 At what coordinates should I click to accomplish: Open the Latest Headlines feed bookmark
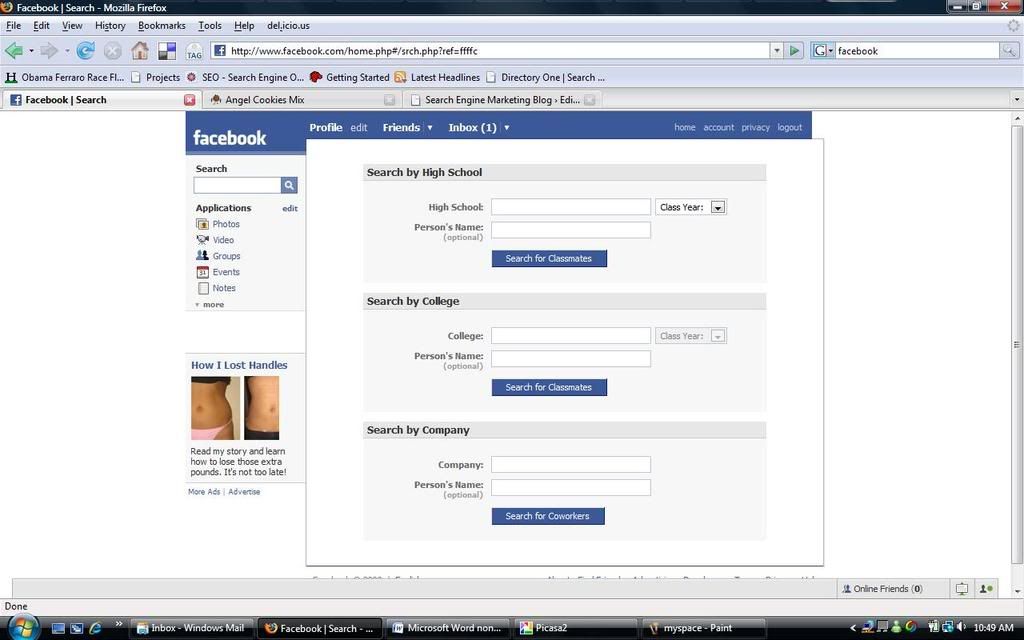click(437, 77)
